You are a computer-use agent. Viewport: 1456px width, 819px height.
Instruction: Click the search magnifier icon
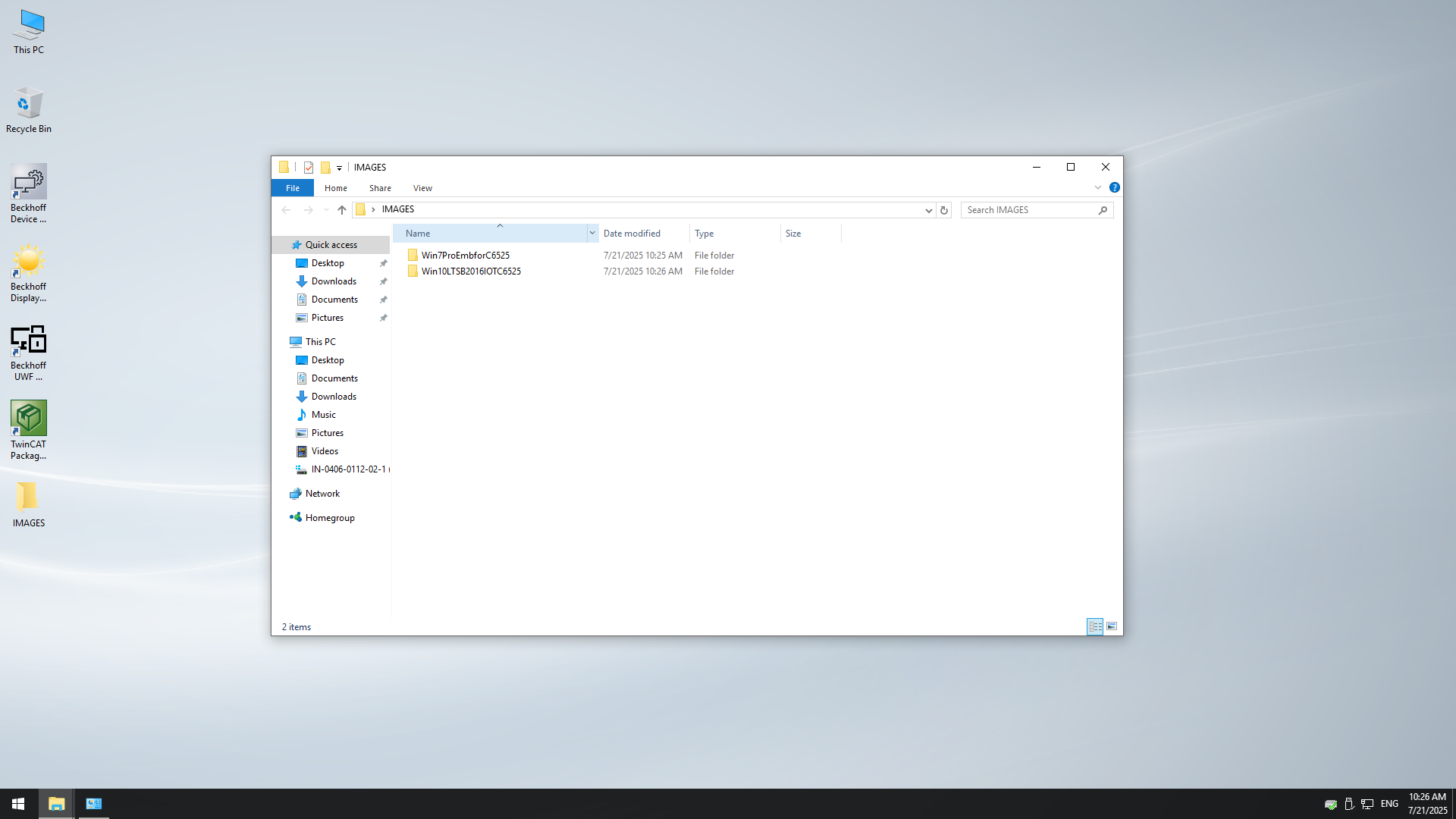point(1103,210)
